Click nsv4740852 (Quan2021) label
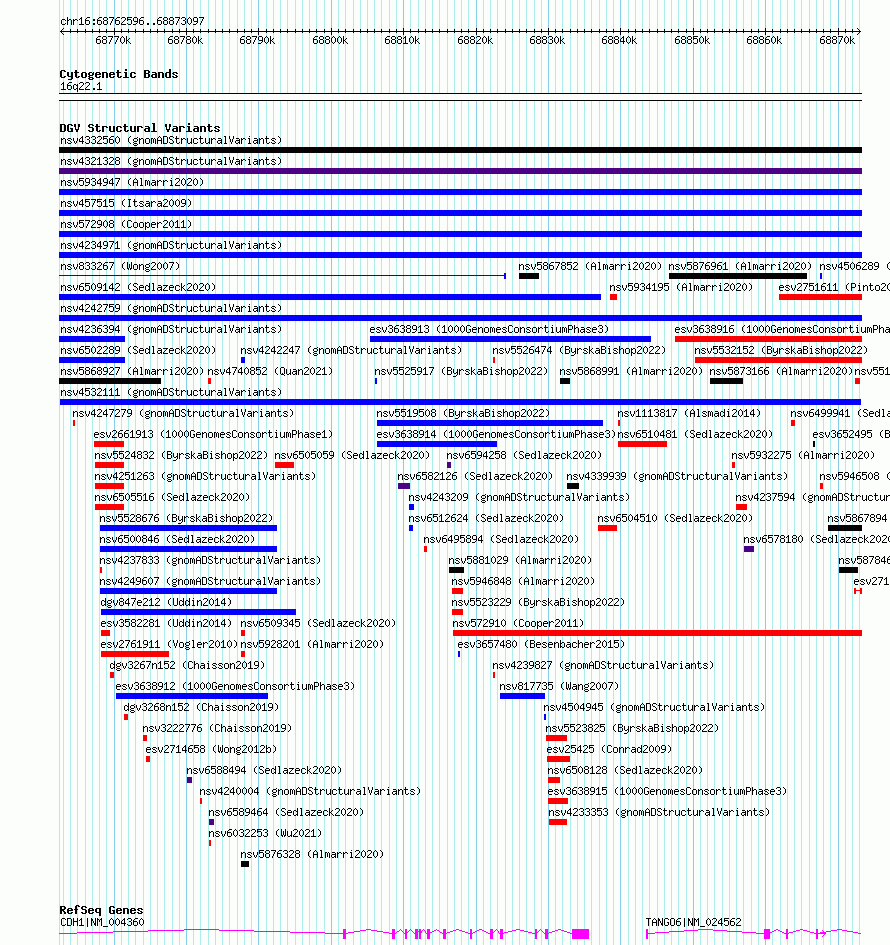Screen dimensions: 890x945 point(270,372)
